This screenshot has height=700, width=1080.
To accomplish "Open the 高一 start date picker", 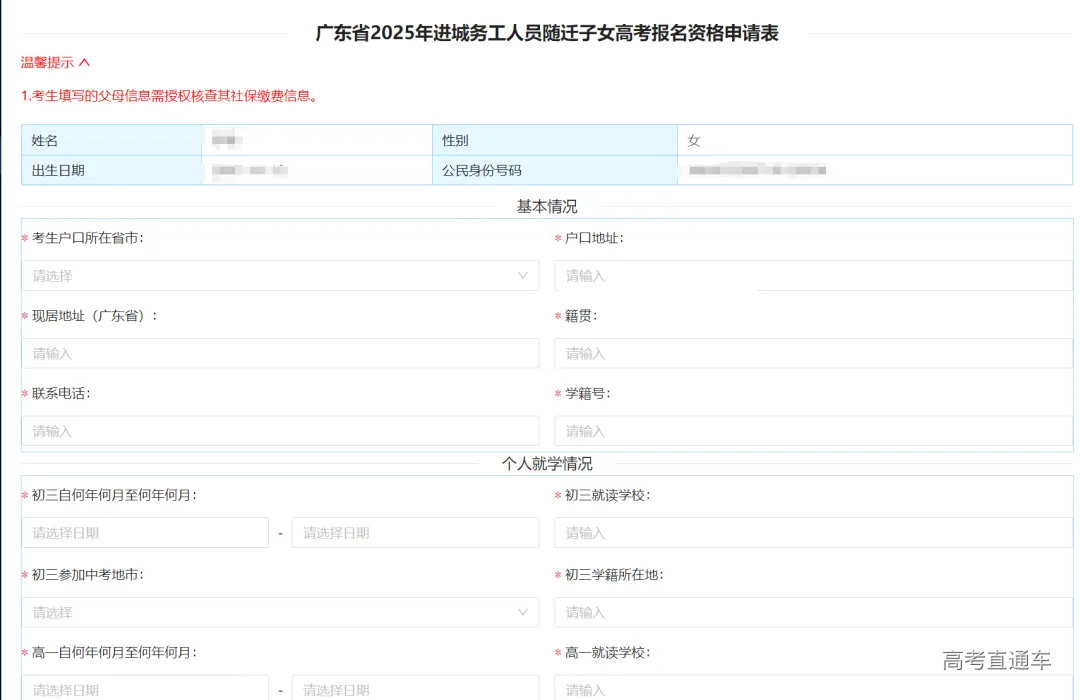I will (x=145, y=688).
